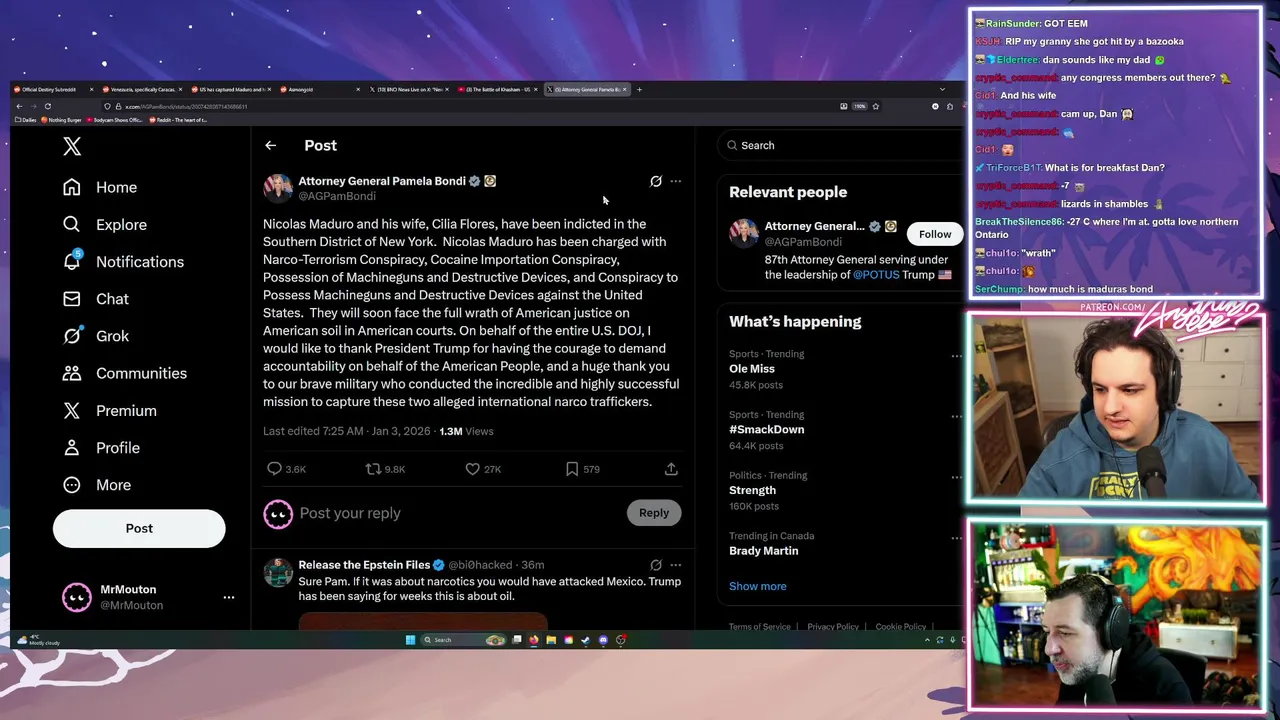Open Communities in the sidebar
The width and height of the screenshot is (1280, 720).
click(x=124, y=373)
